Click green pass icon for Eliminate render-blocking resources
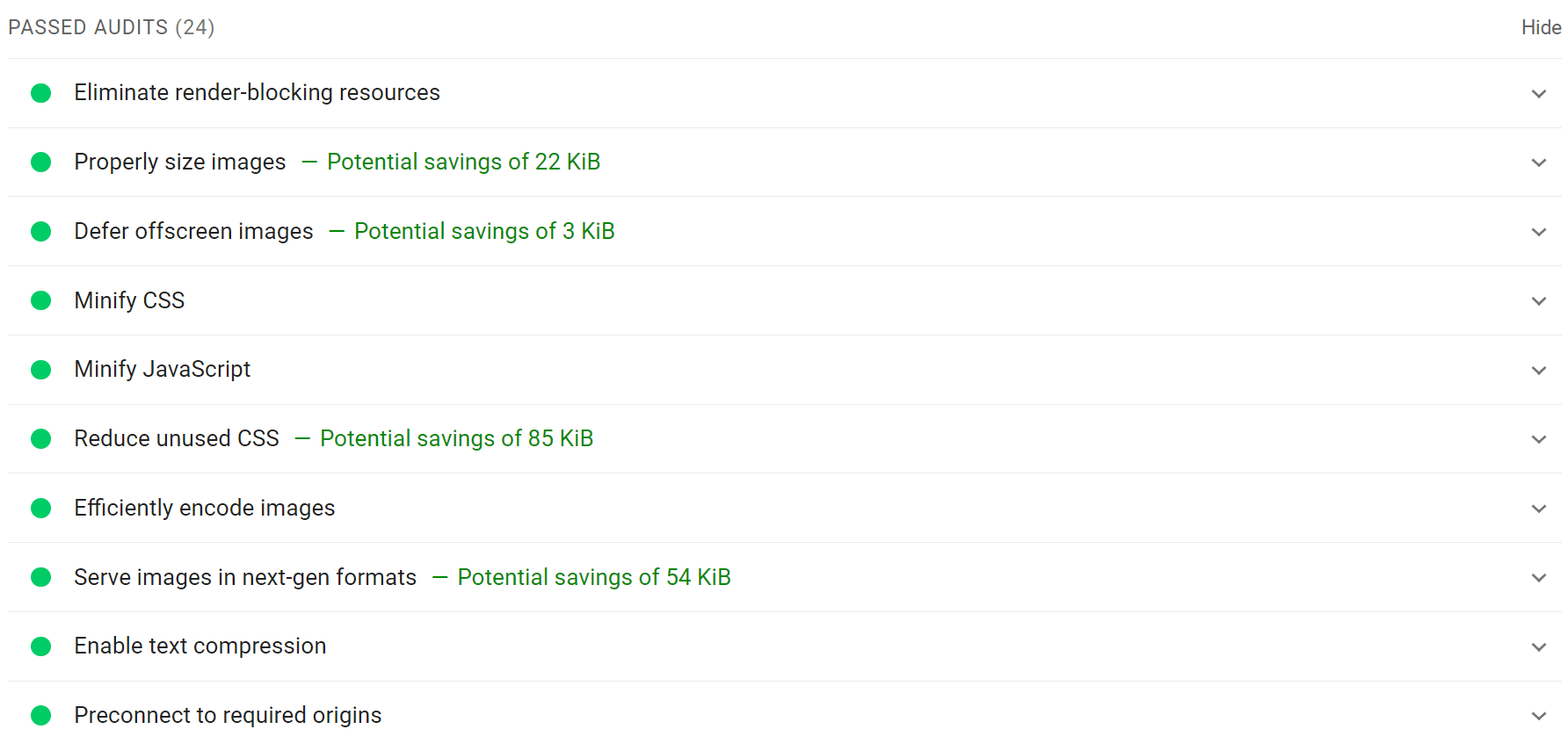This screenshot has height=751, width=1568. 41,93
